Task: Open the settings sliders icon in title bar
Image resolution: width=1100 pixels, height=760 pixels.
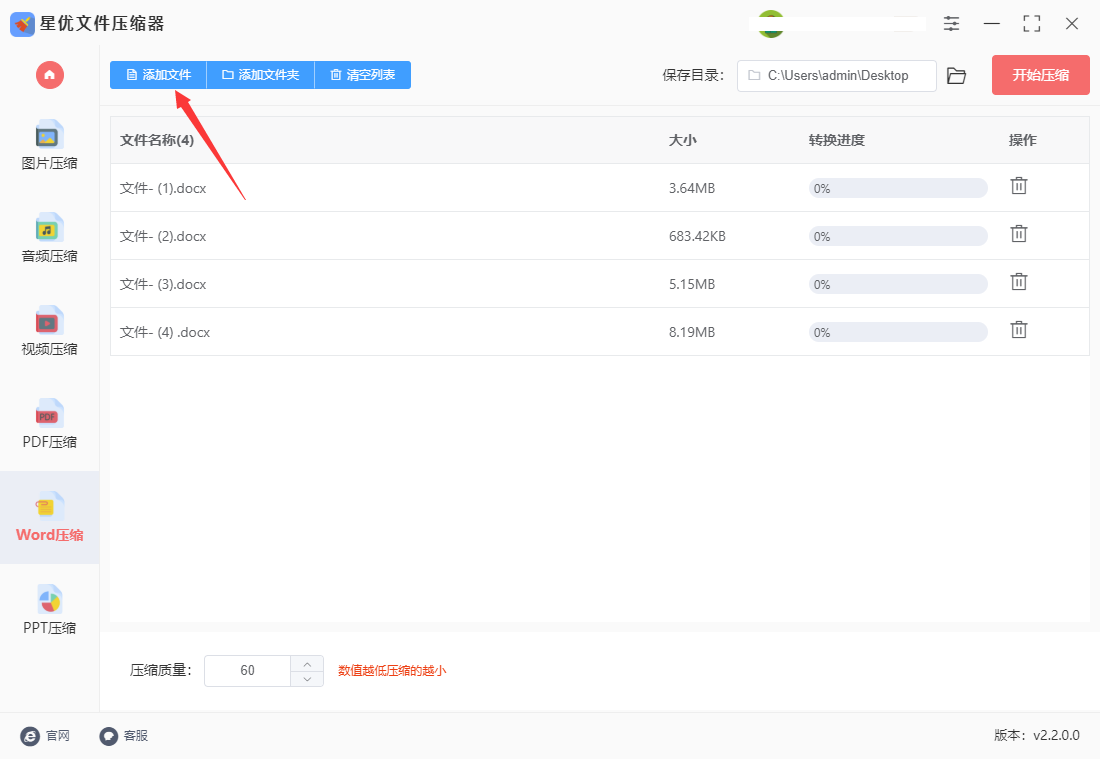Action: 951,23
